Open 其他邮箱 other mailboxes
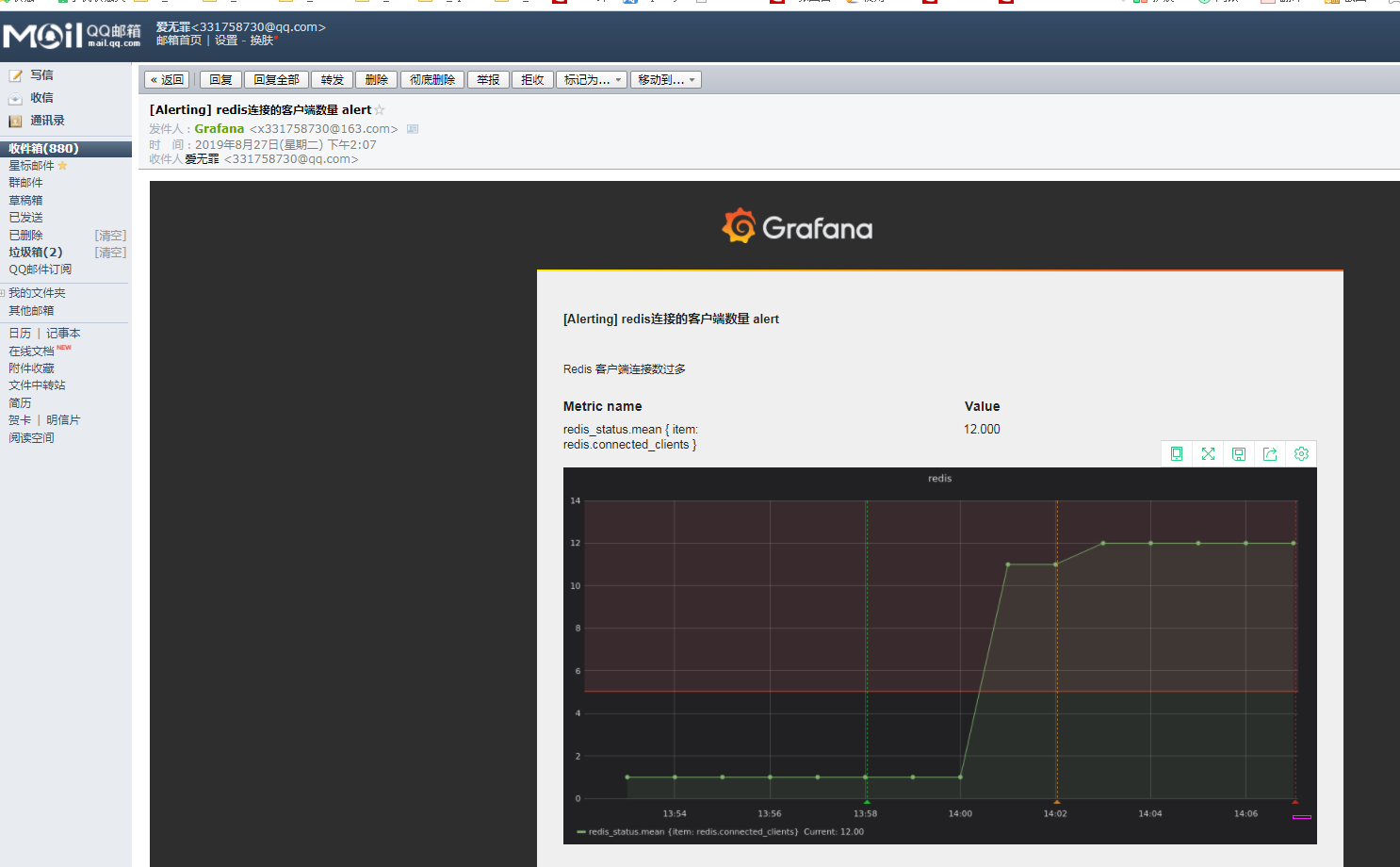Image resolution: width=1400 pixels, height=867 pixels. (x=31, y=311)
